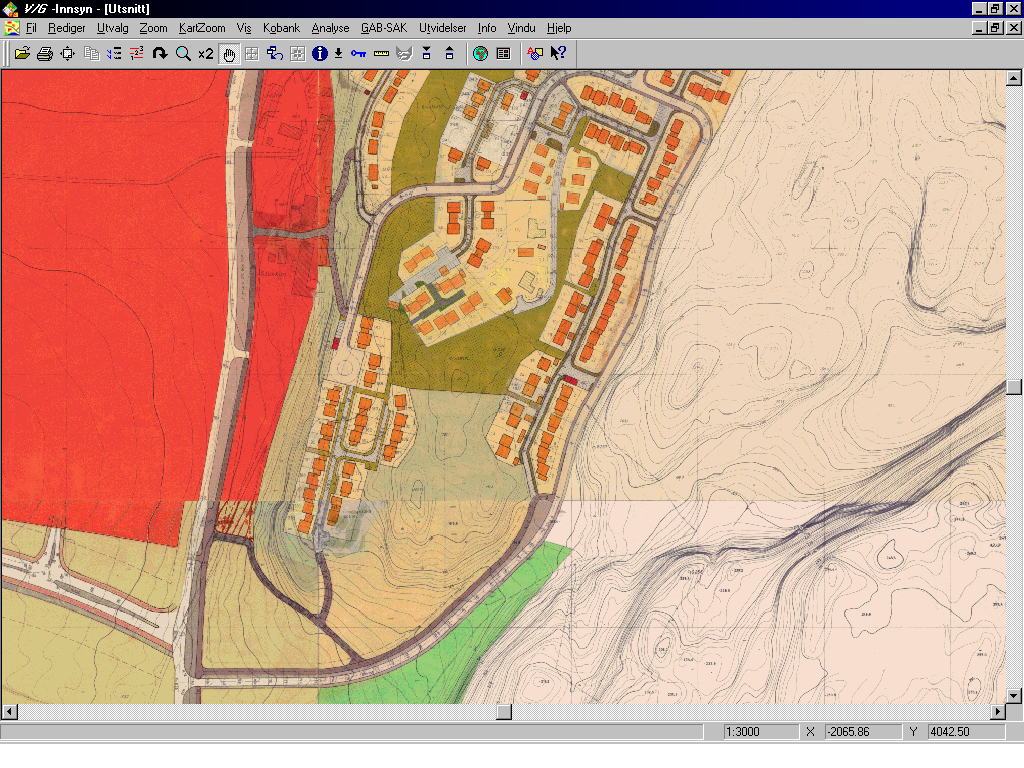Image resolution: width=1024 pixels, height=768 pixels.
Task: Click the small download arrow icon
Action: click(338, 54)
